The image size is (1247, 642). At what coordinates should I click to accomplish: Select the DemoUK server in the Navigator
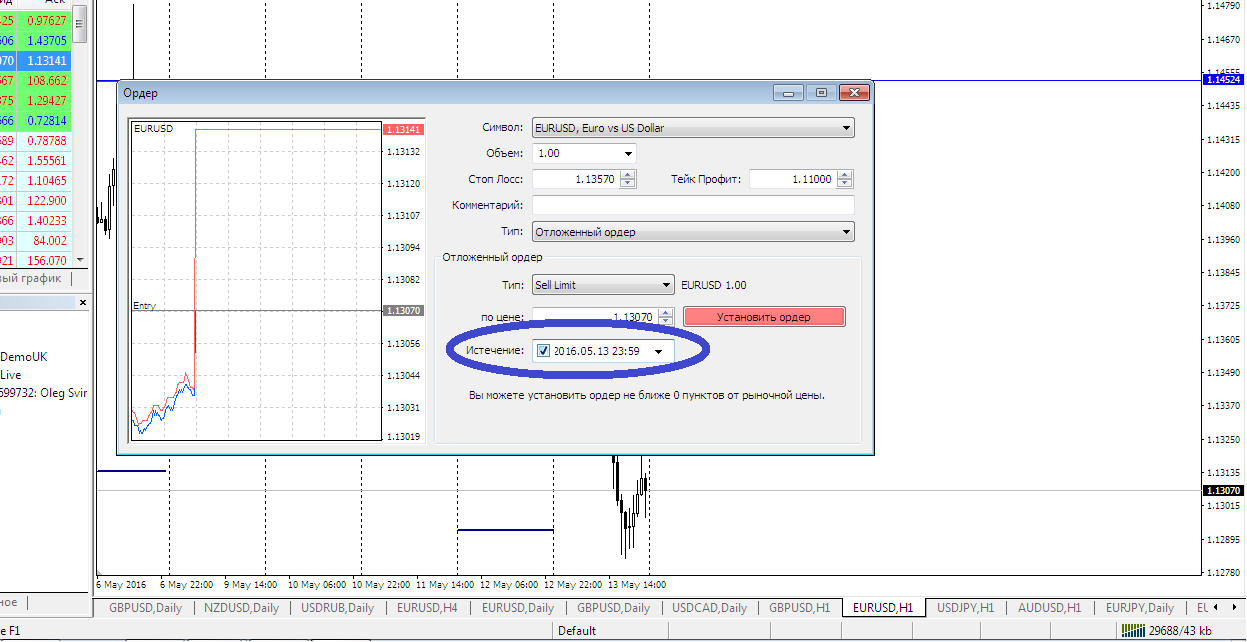tap(24, 357)
